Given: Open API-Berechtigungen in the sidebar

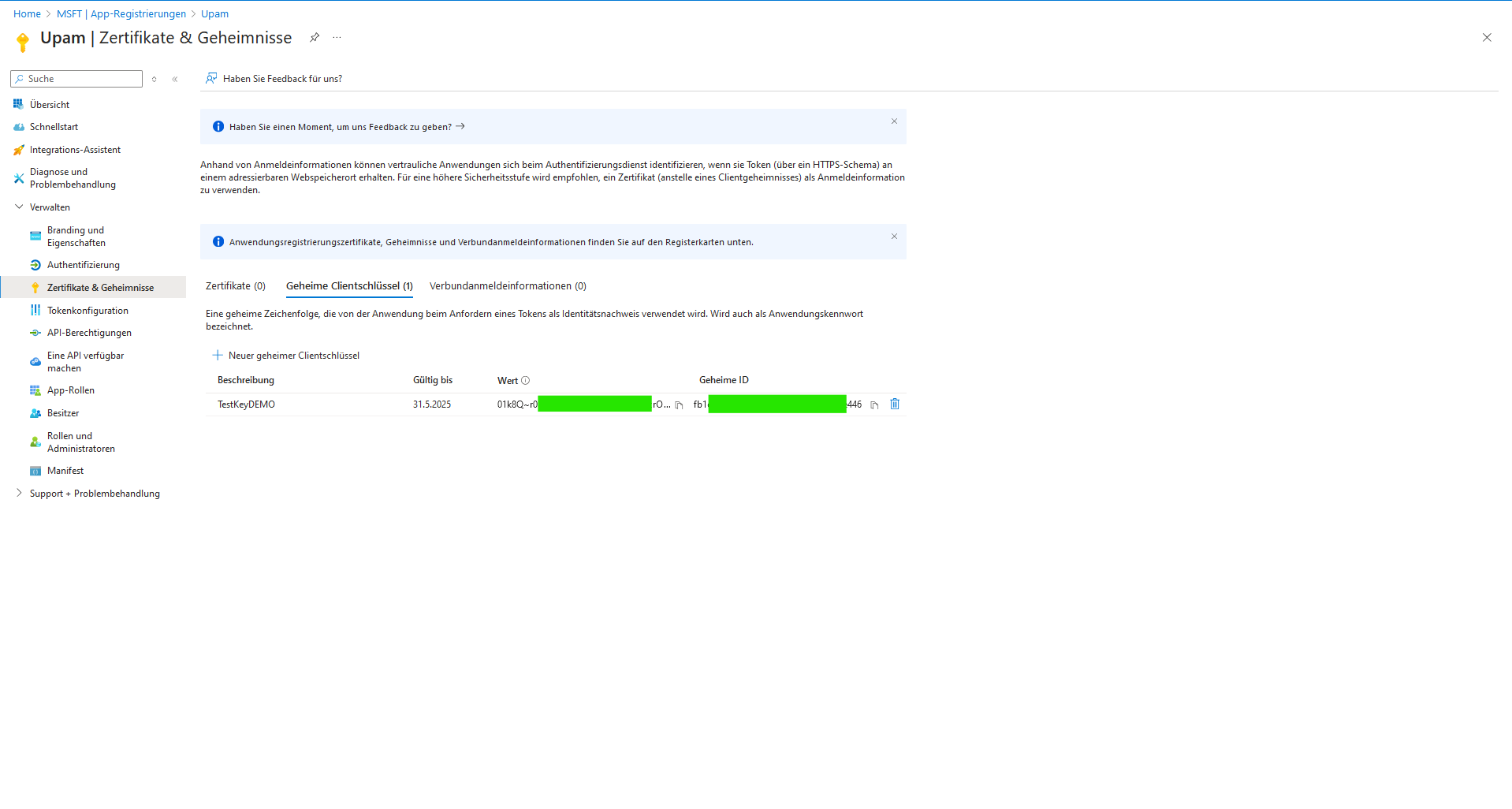Looking at the screenshot, I should click(x=89, y=333).
